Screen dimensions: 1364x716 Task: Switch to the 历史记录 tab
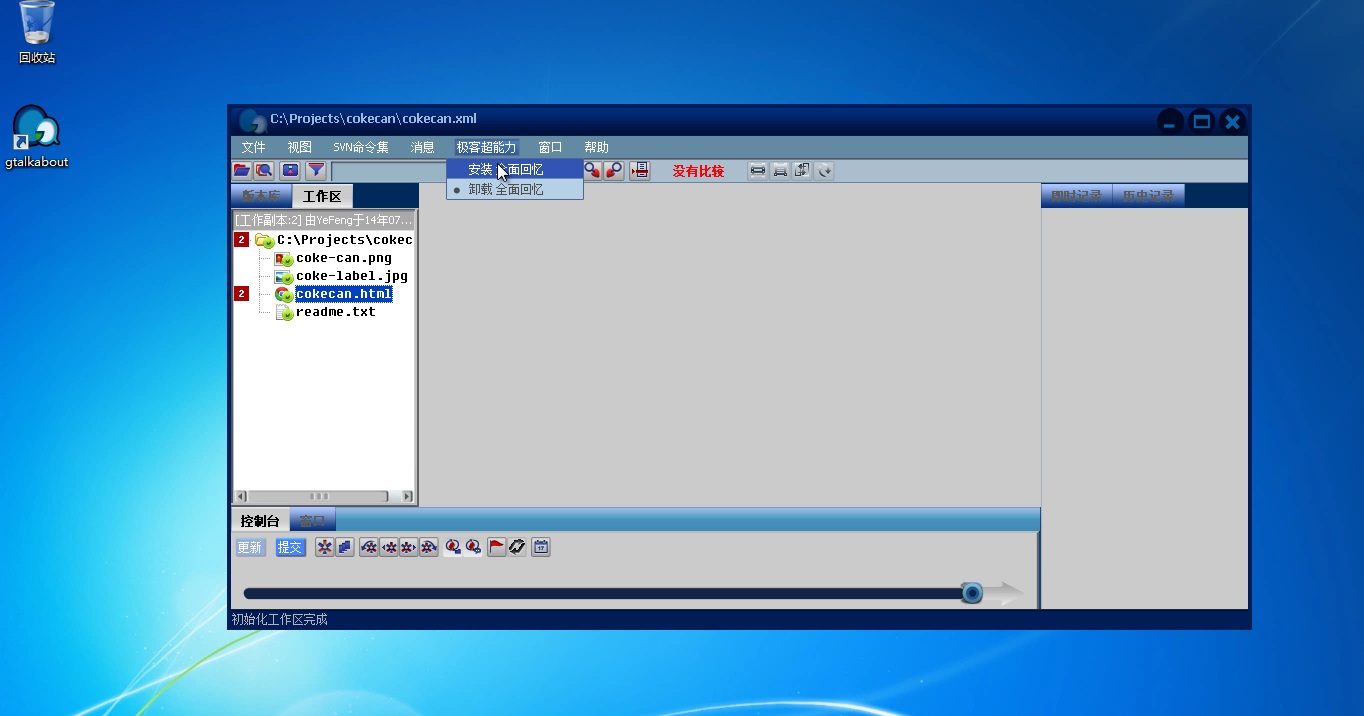coord(1148,196)
